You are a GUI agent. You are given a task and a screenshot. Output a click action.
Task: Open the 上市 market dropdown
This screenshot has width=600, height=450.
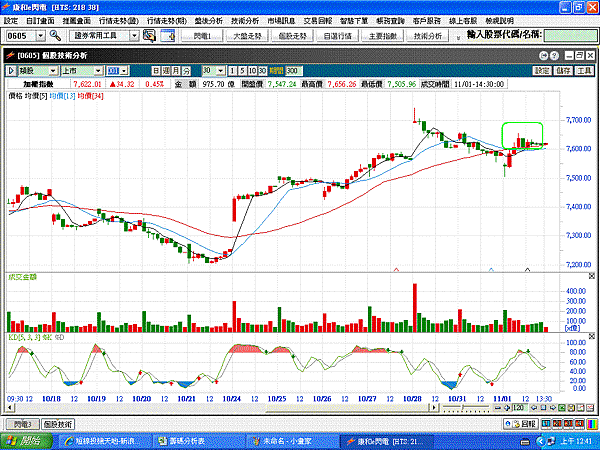pyautogui.click(x=98, y=71)
